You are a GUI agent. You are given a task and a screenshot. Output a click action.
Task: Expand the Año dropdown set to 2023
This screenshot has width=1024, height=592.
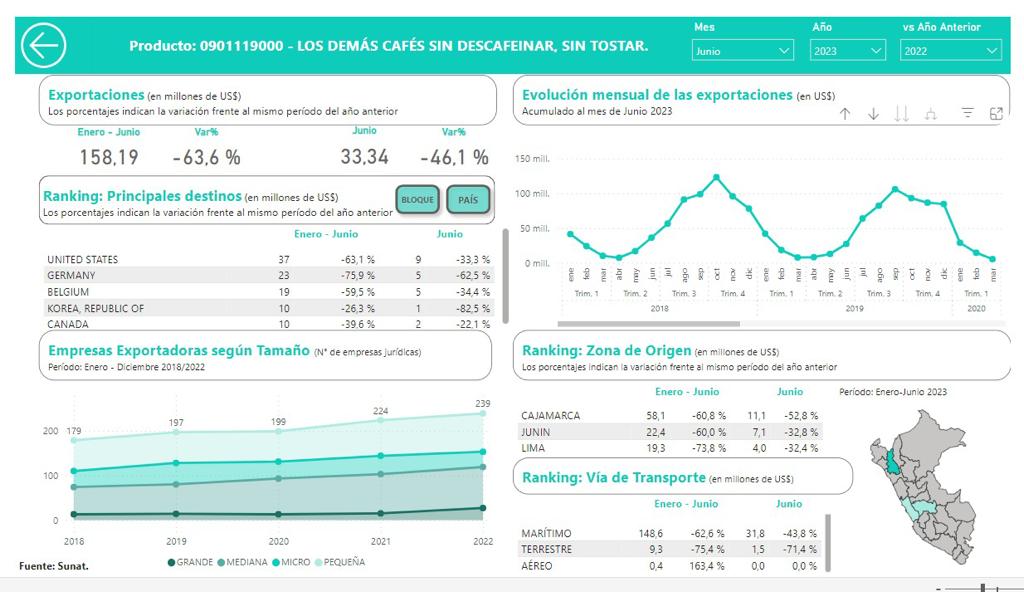(848, 50)
